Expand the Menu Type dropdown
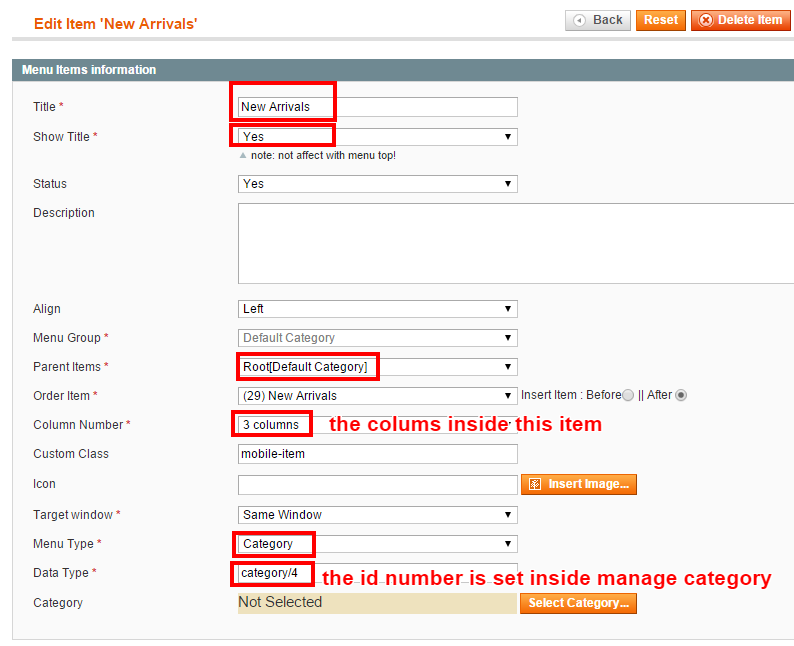The image size is (794, 646). point(377,544)
